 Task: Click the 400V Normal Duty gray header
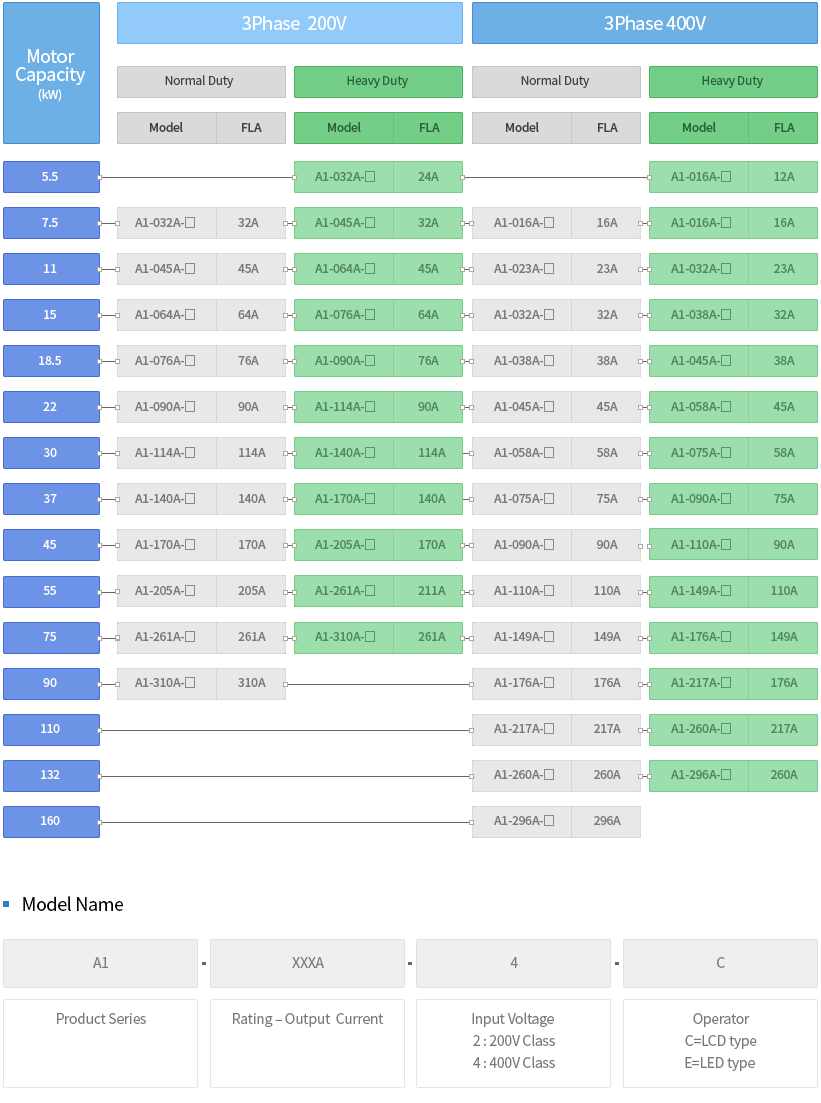(556, 82)
